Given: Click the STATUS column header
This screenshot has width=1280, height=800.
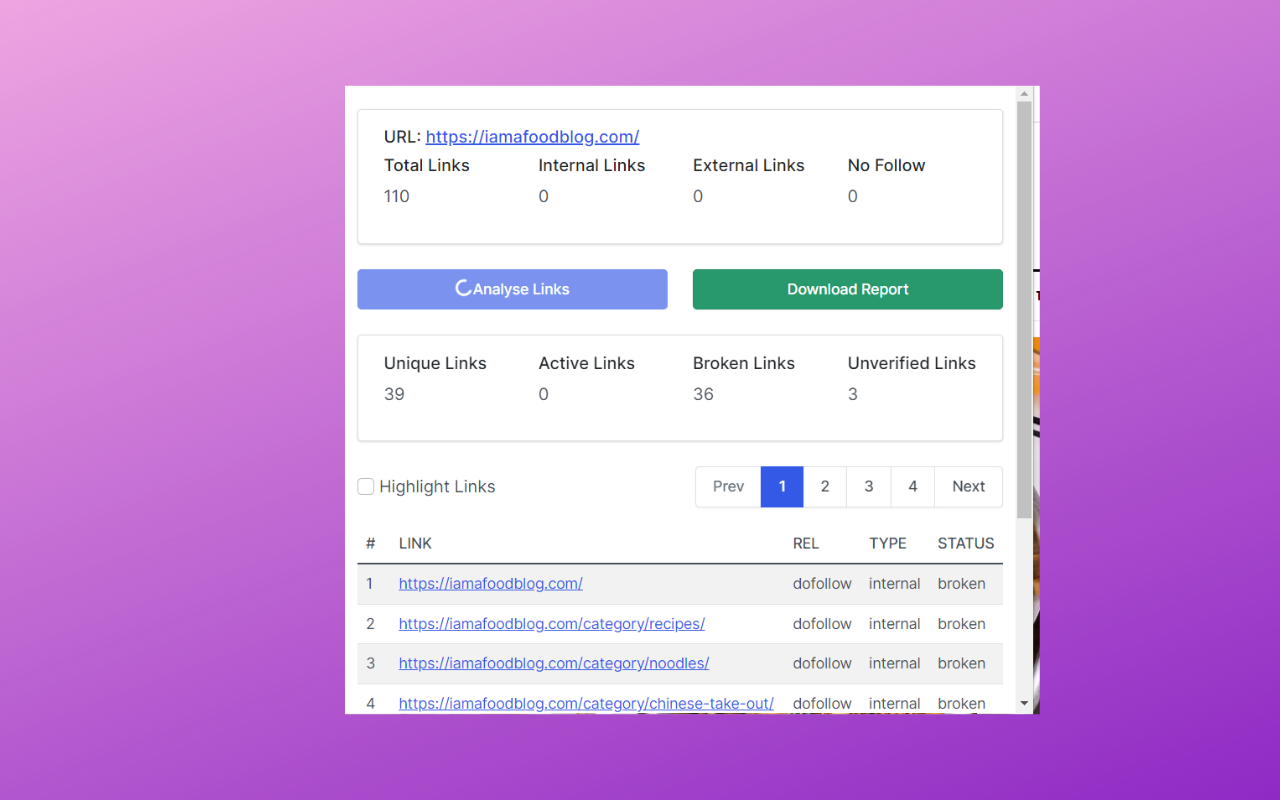Looking at the screenshot, I should tap(965, 543).
